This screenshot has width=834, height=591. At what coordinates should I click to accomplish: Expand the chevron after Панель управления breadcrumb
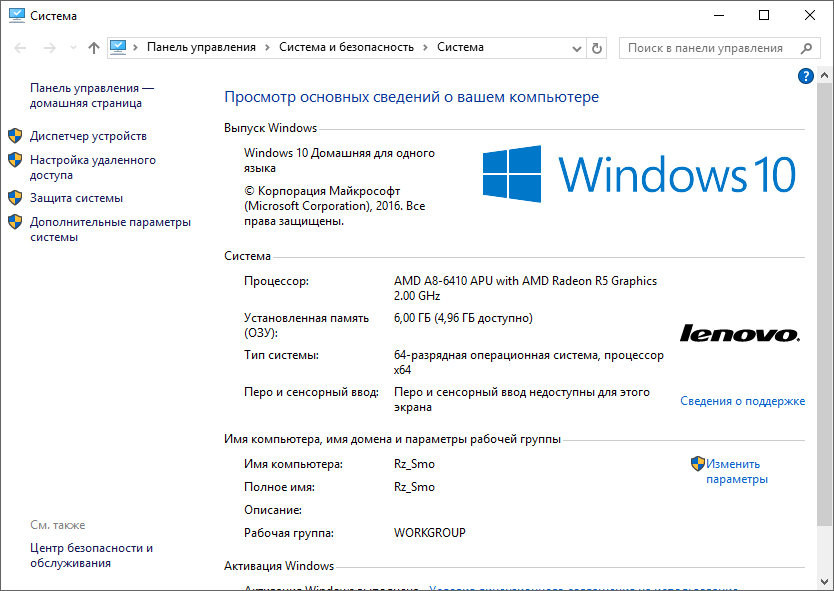click(x=268, y=47)
